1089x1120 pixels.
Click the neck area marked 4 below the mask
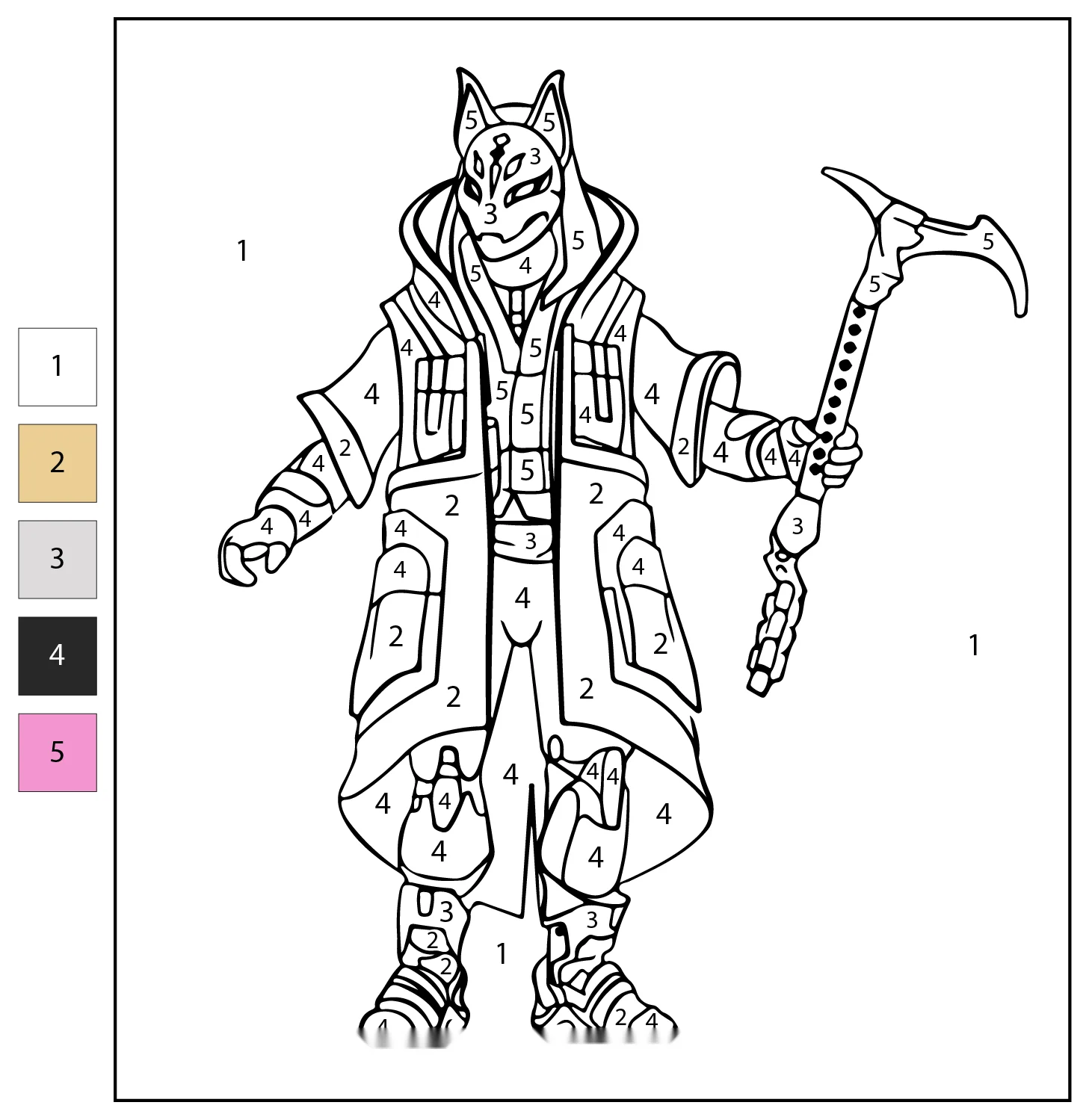coord(525,265)
